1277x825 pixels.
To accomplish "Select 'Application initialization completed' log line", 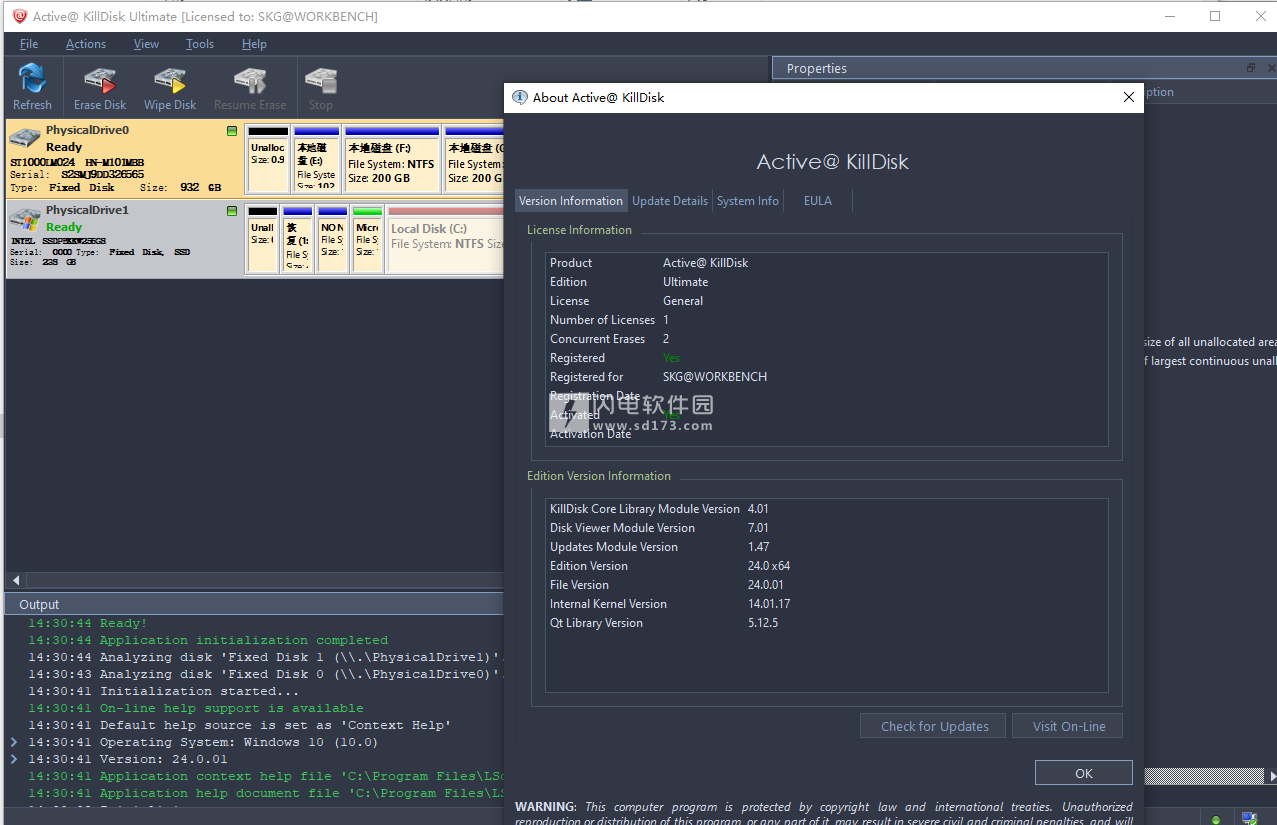I will tap(208, 640).
